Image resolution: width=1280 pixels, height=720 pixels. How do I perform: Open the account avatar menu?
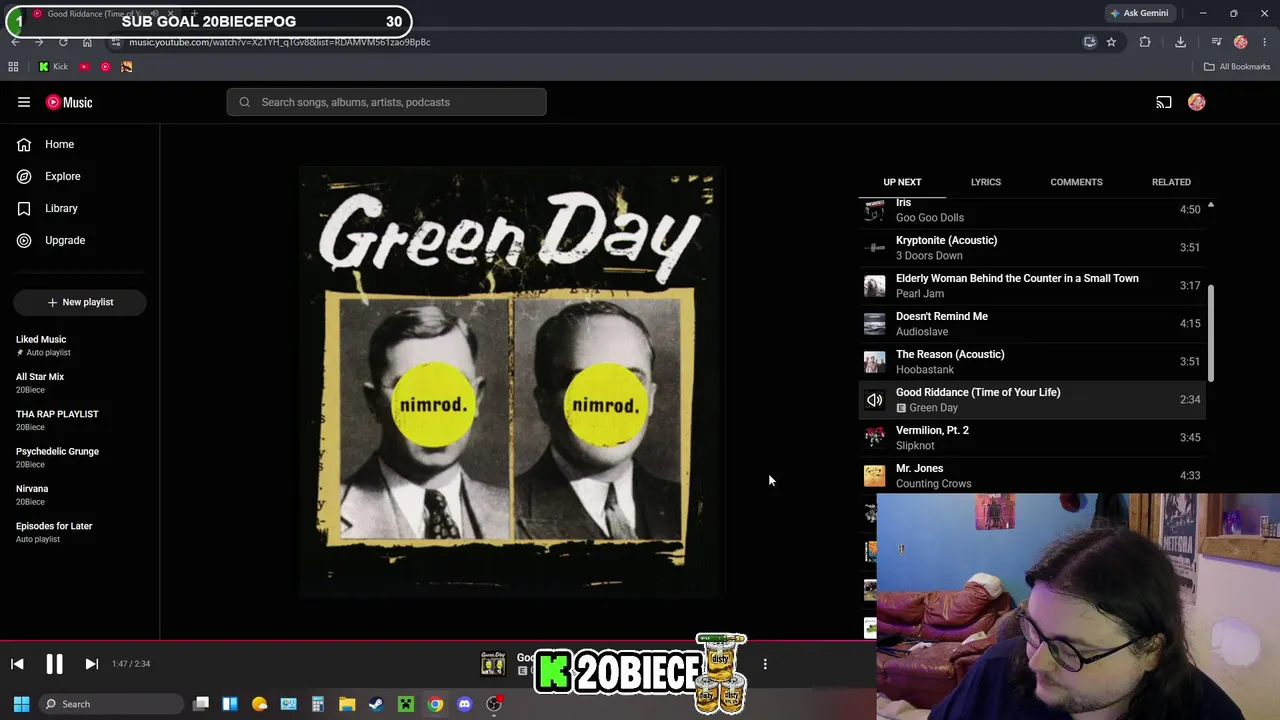tap(1197, 102)
